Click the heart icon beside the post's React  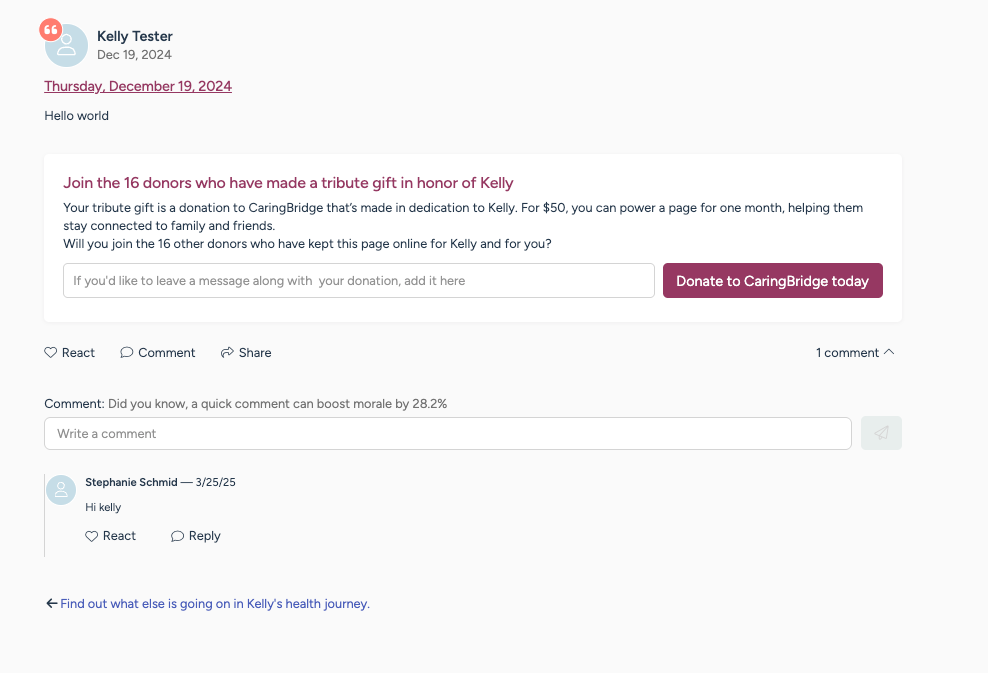coord(50,352)
